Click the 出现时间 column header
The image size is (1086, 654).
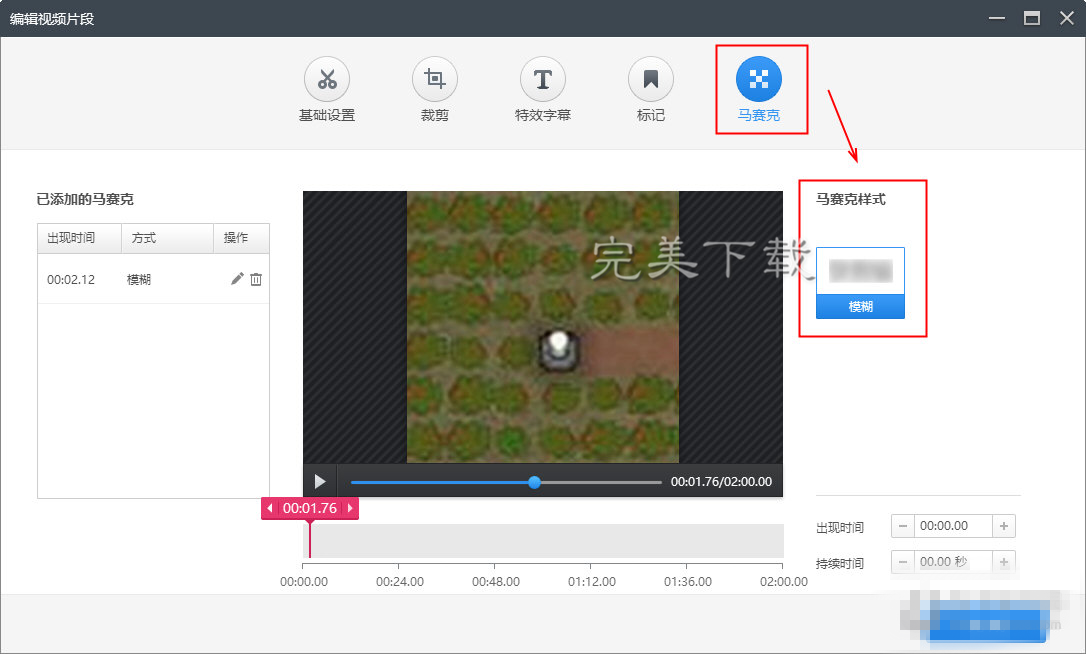(80, 238)
